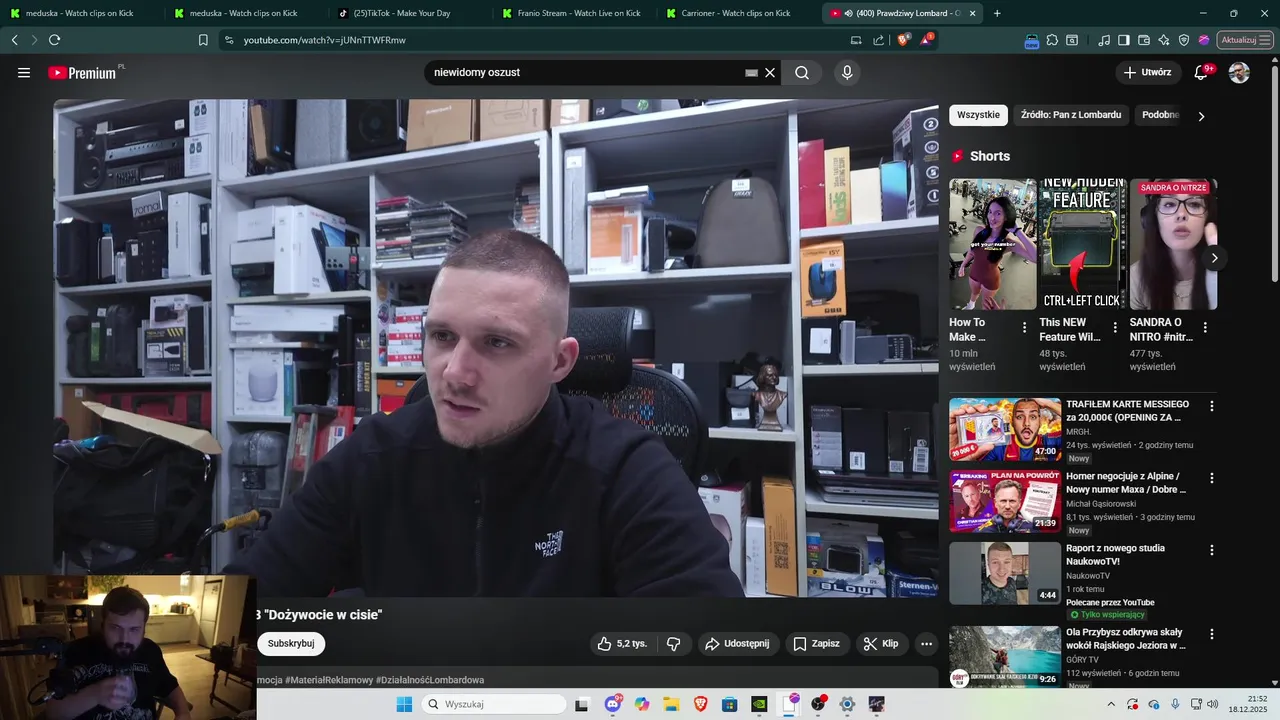Open the on-screen keyboard icon in search box
Screen dimensions: 1280x720
coord(752,73)
